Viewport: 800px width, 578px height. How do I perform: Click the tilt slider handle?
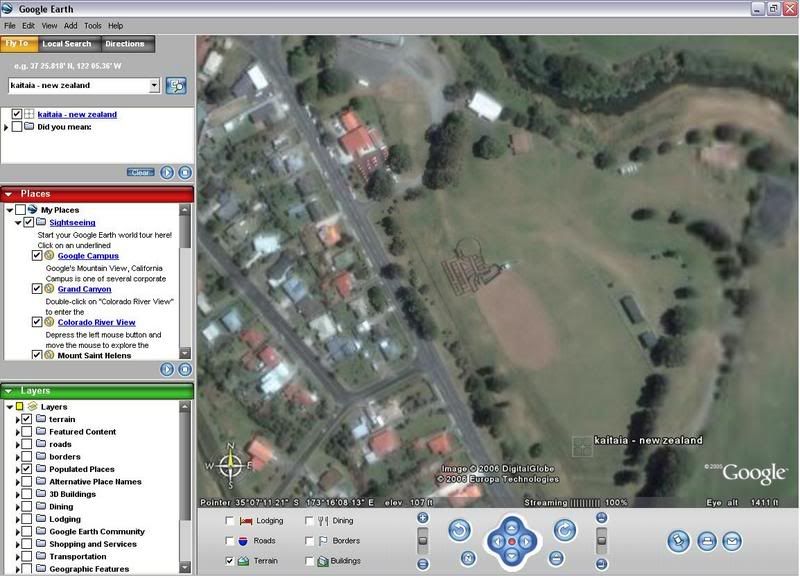tap(602, 541)
